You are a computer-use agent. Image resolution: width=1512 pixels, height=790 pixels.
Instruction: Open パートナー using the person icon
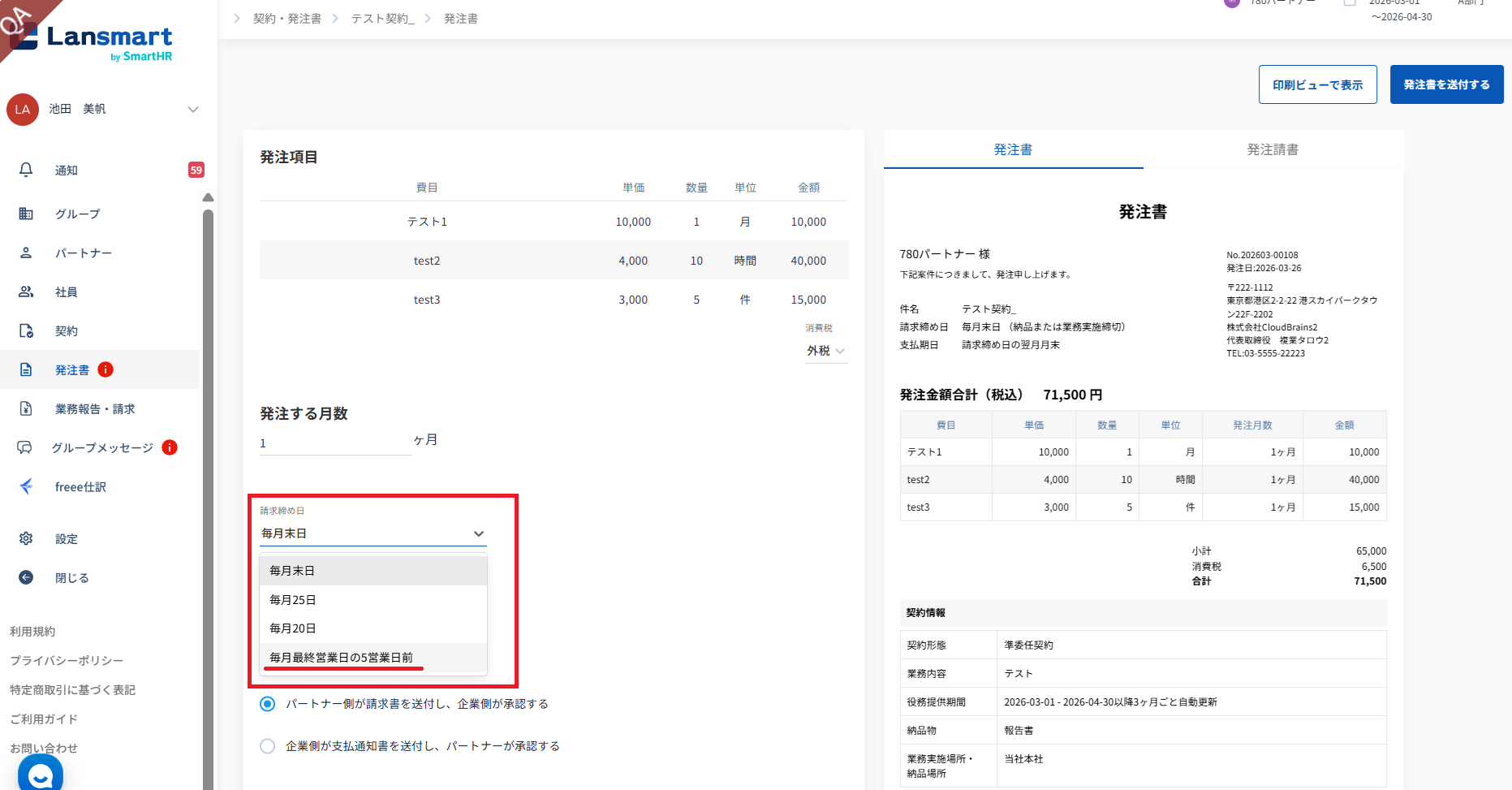26,253
